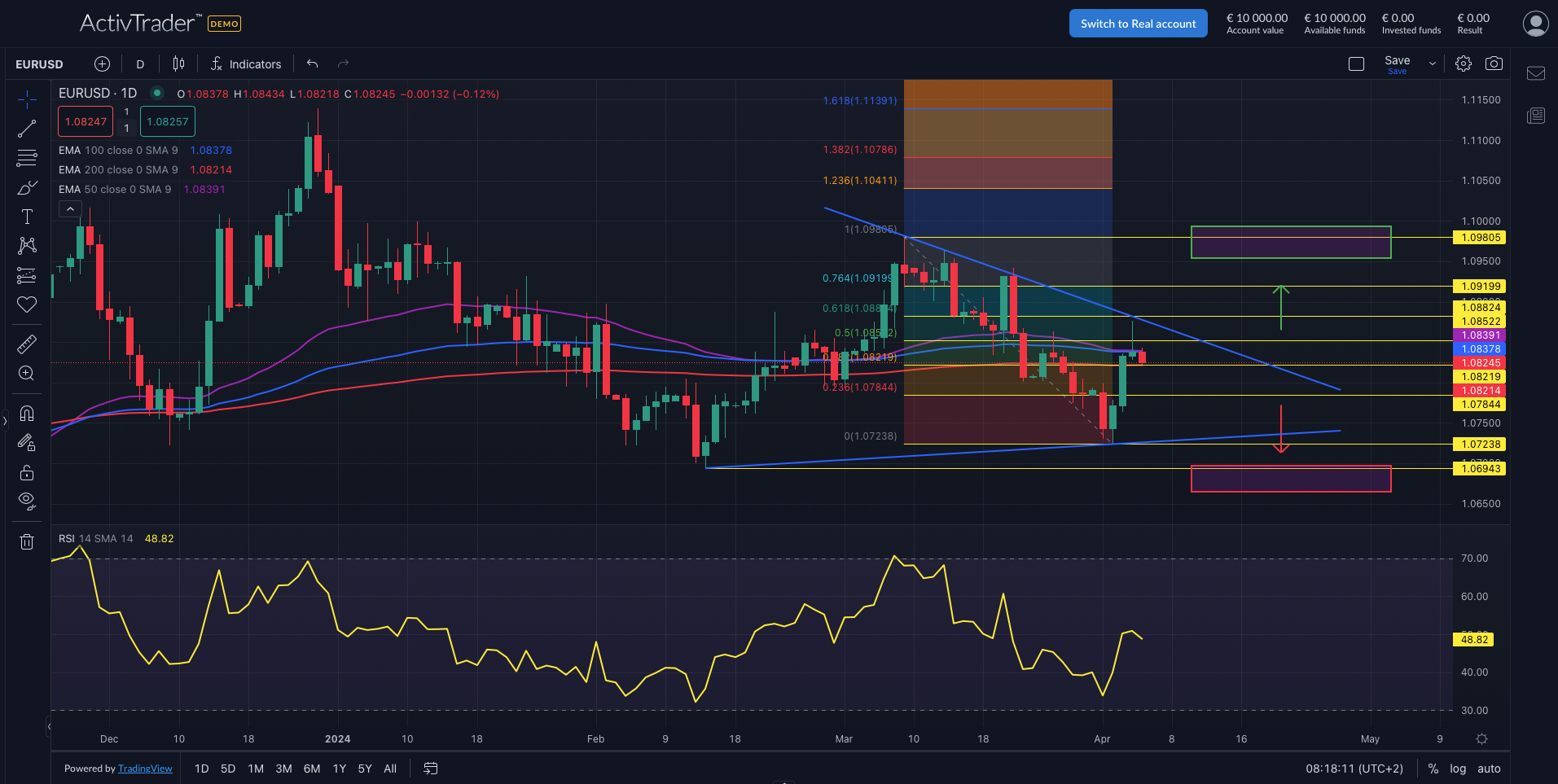
Task: Click Switch to Real account
Action: pos(1138,23)
